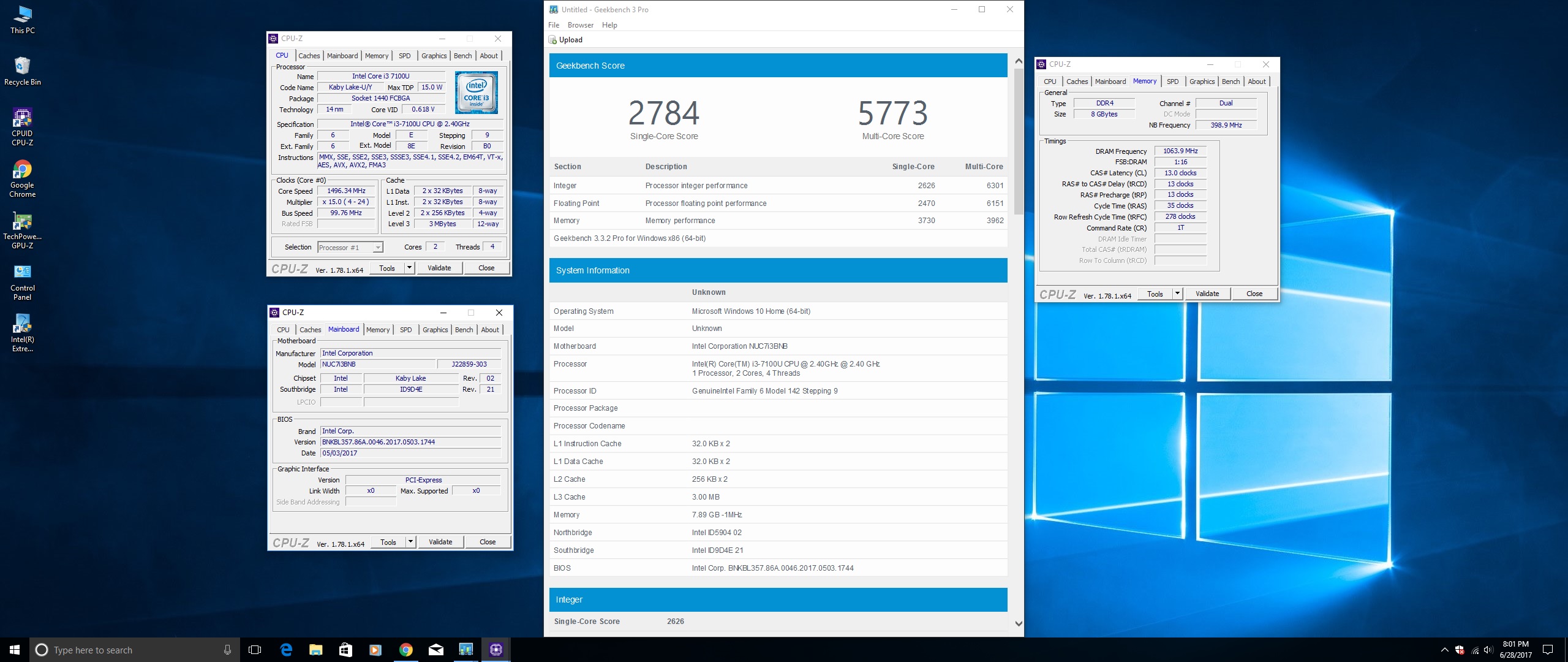Click Core Speed value 1496.34 MHz
This screenshot has width=1568, height=662.
pyautogui.click(x=346, y=191)
